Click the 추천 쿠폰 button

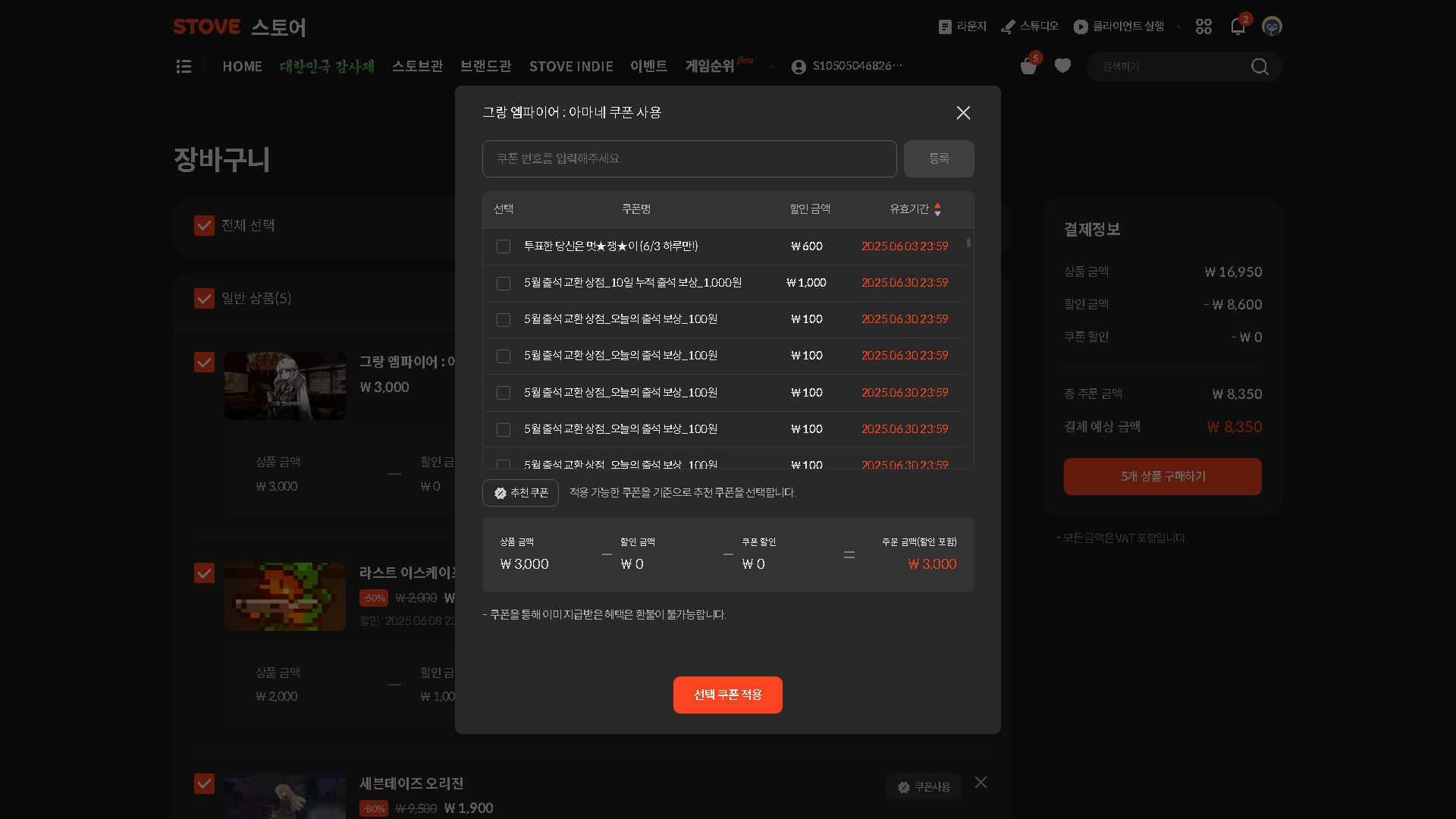click(x=520, y=493)
